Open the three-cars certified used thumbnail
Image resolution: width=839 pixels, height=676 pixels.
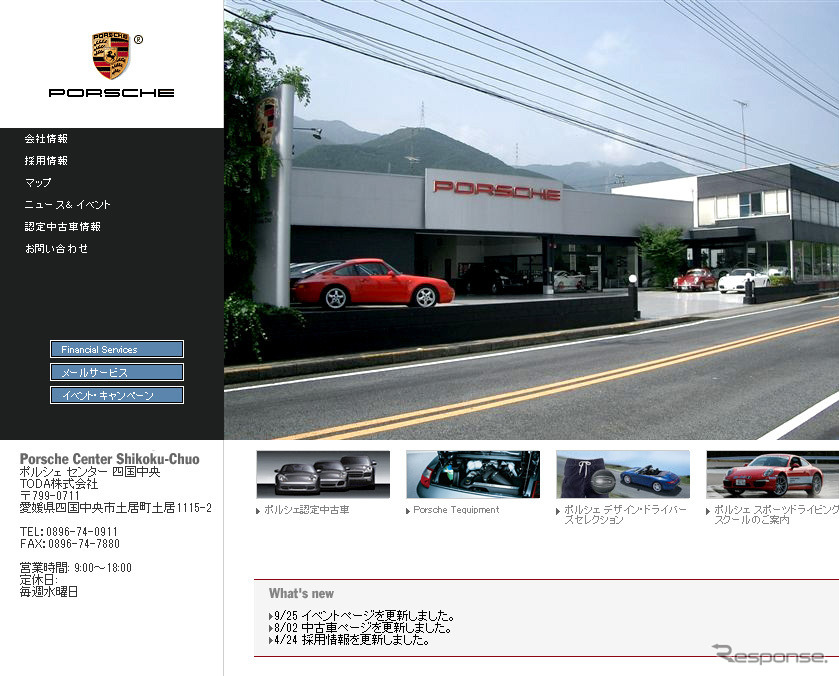coord(323,474)
